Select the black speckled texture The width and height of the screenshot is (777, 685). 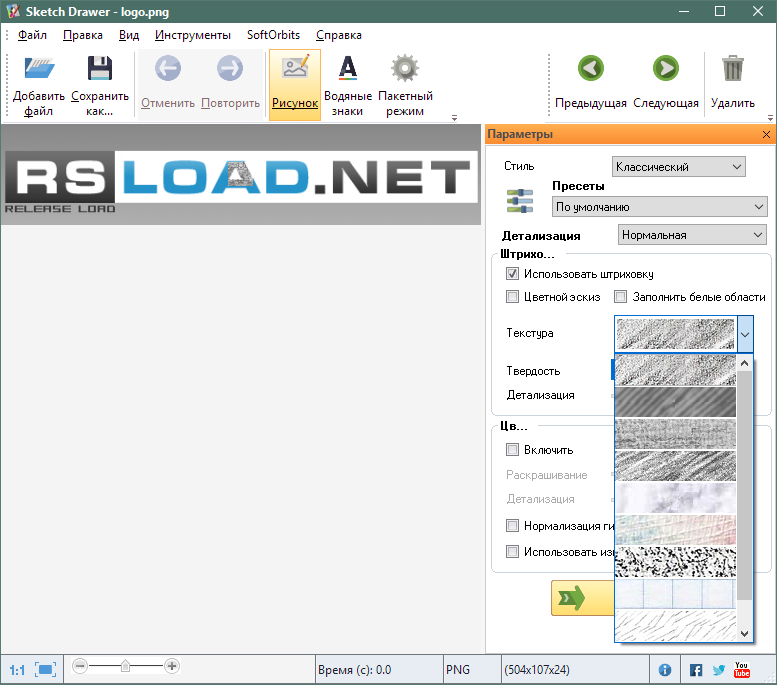click(675, 562)
